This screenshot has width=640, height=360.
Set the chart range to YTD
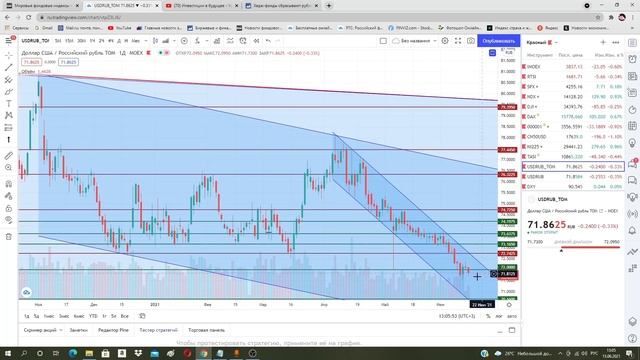point(93,316)
